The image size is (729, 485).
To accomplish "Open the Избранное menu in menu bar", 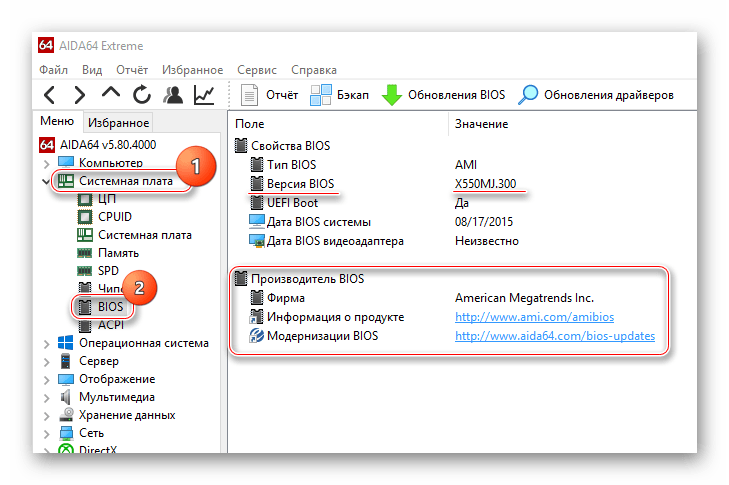I will point(192,70).
